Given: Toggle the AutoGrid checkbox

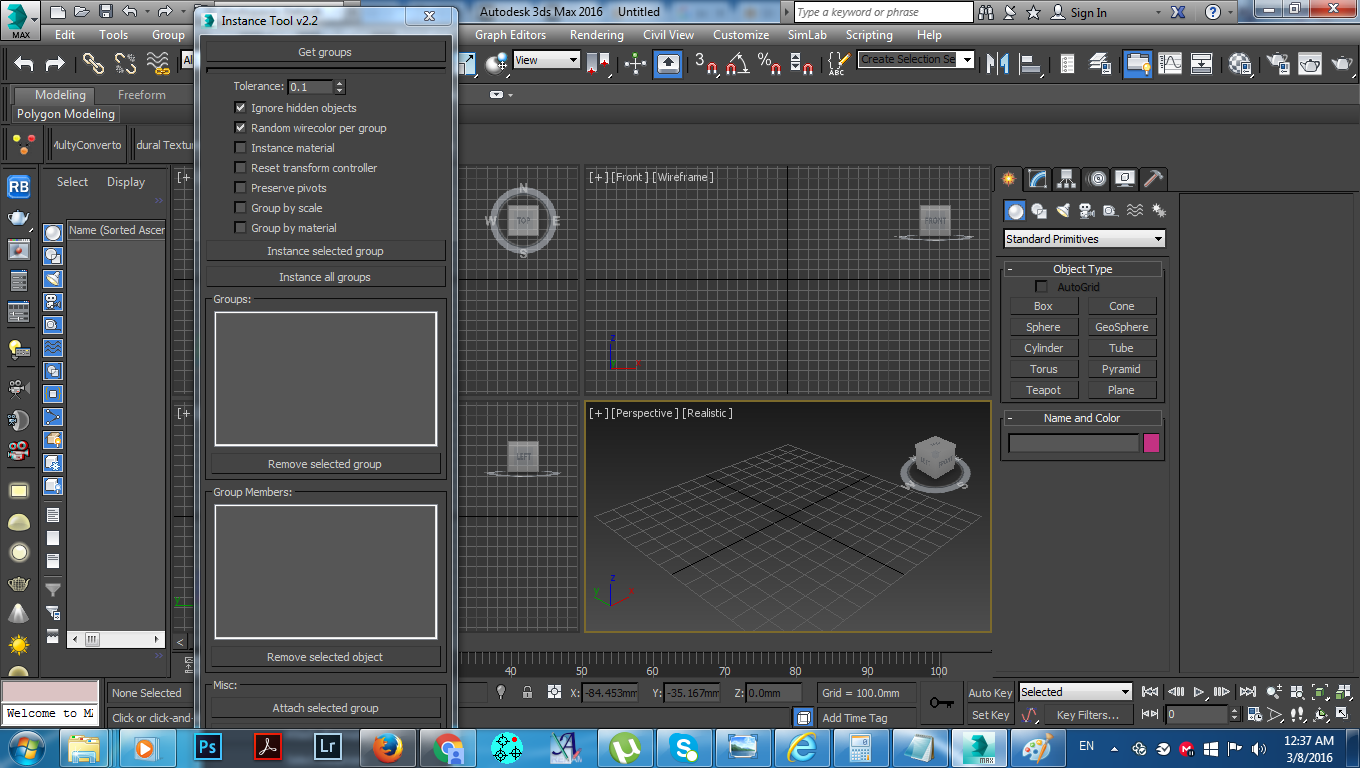Looking at the screenshot, I should pos(1042,287).
